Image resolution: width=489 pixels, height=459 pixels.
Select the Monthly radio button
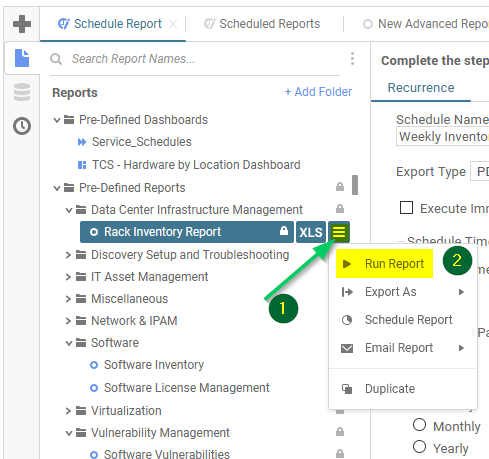419,425
